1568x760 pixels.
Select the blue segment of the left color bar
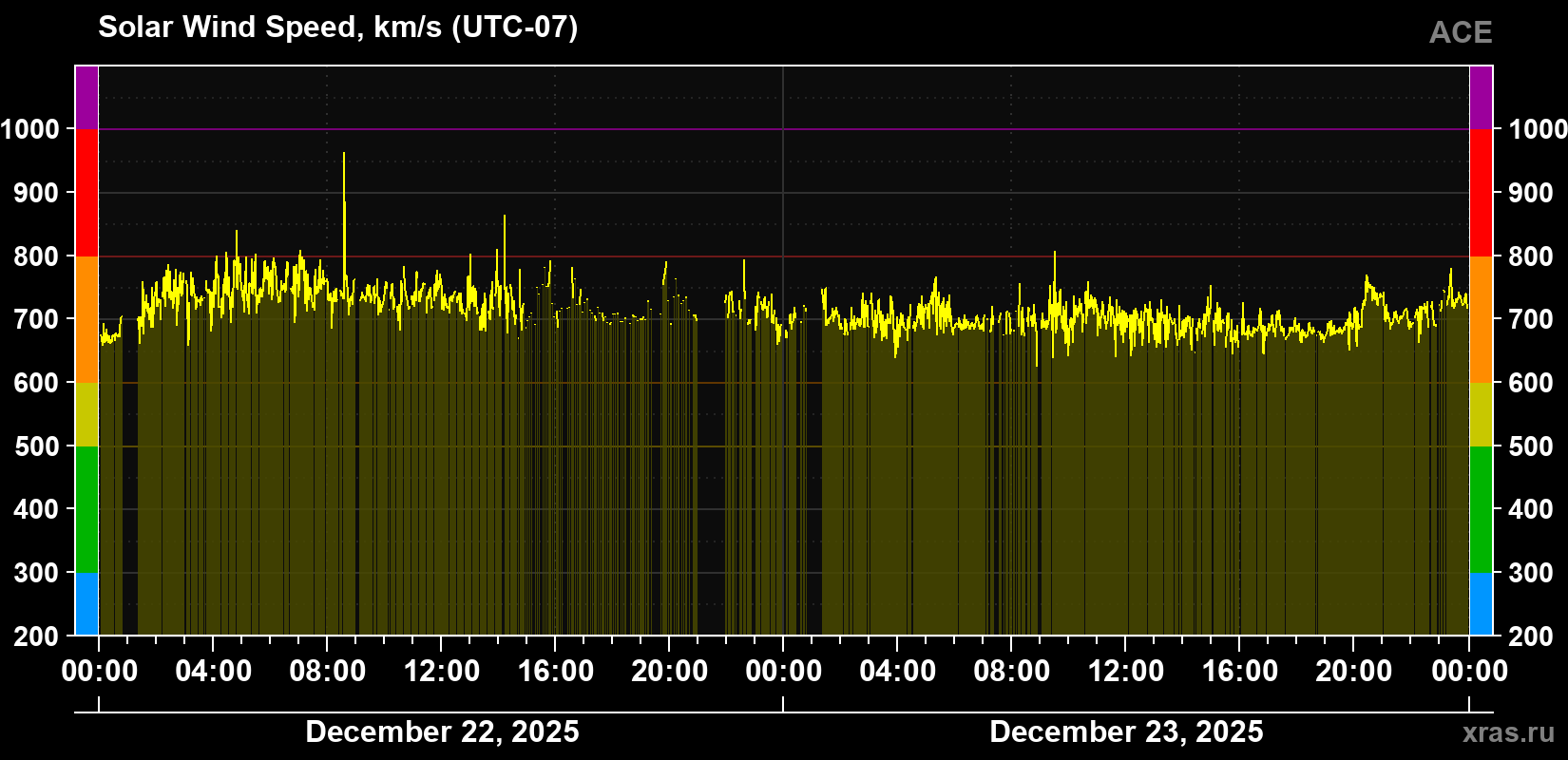click(x=86, y=604)
